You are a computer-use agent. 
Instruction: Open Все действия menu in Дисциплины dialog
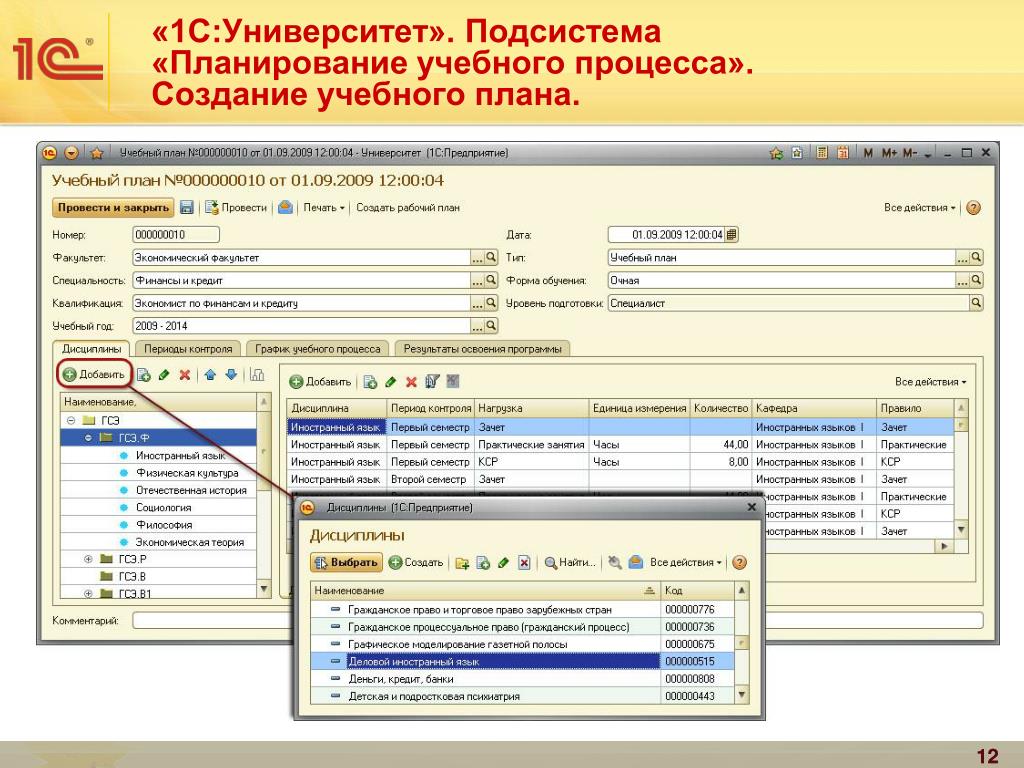[686, 562]
